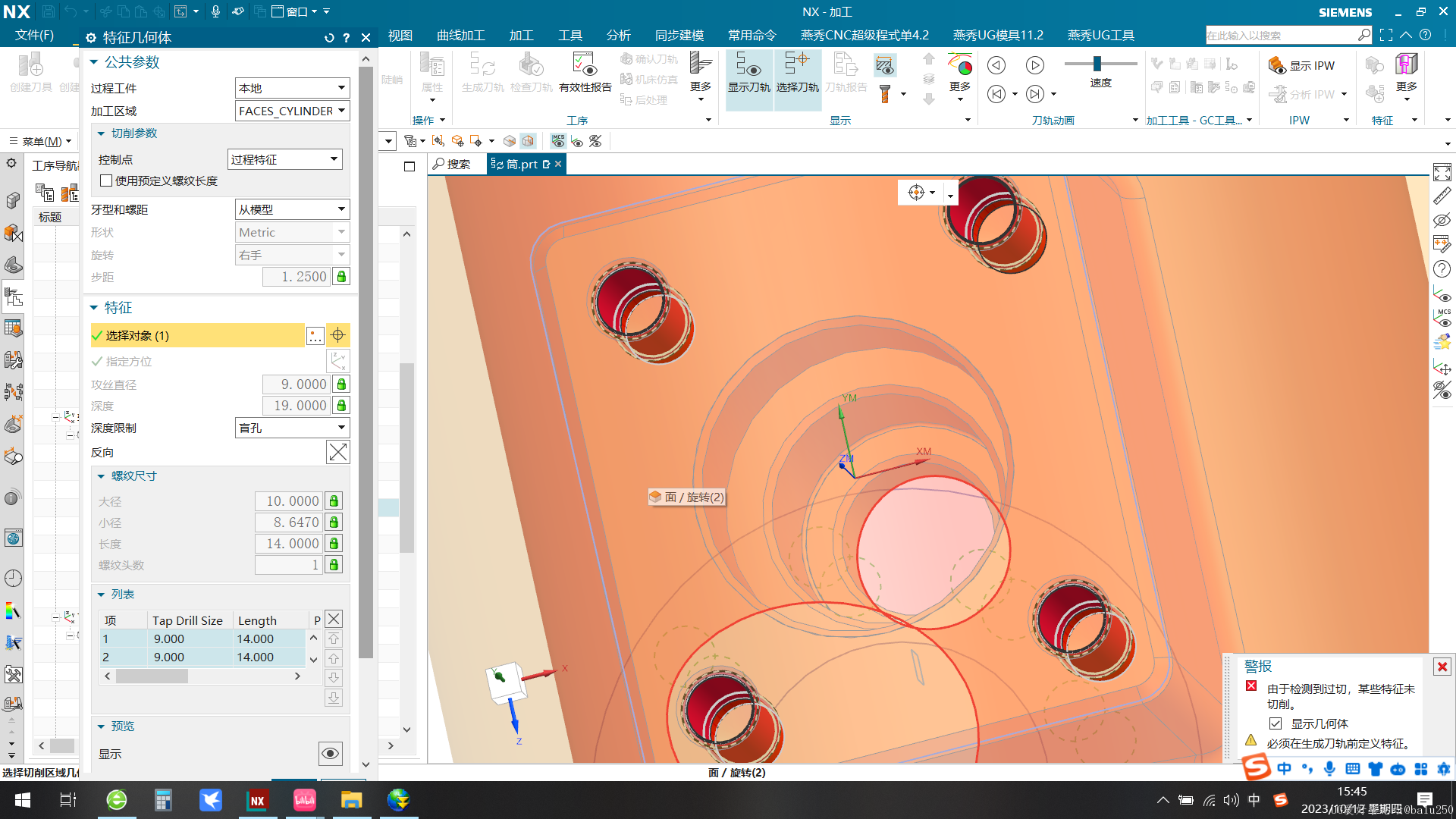
Task: Open the calculator app in the taskbar
Action: [x=163, y=800]
